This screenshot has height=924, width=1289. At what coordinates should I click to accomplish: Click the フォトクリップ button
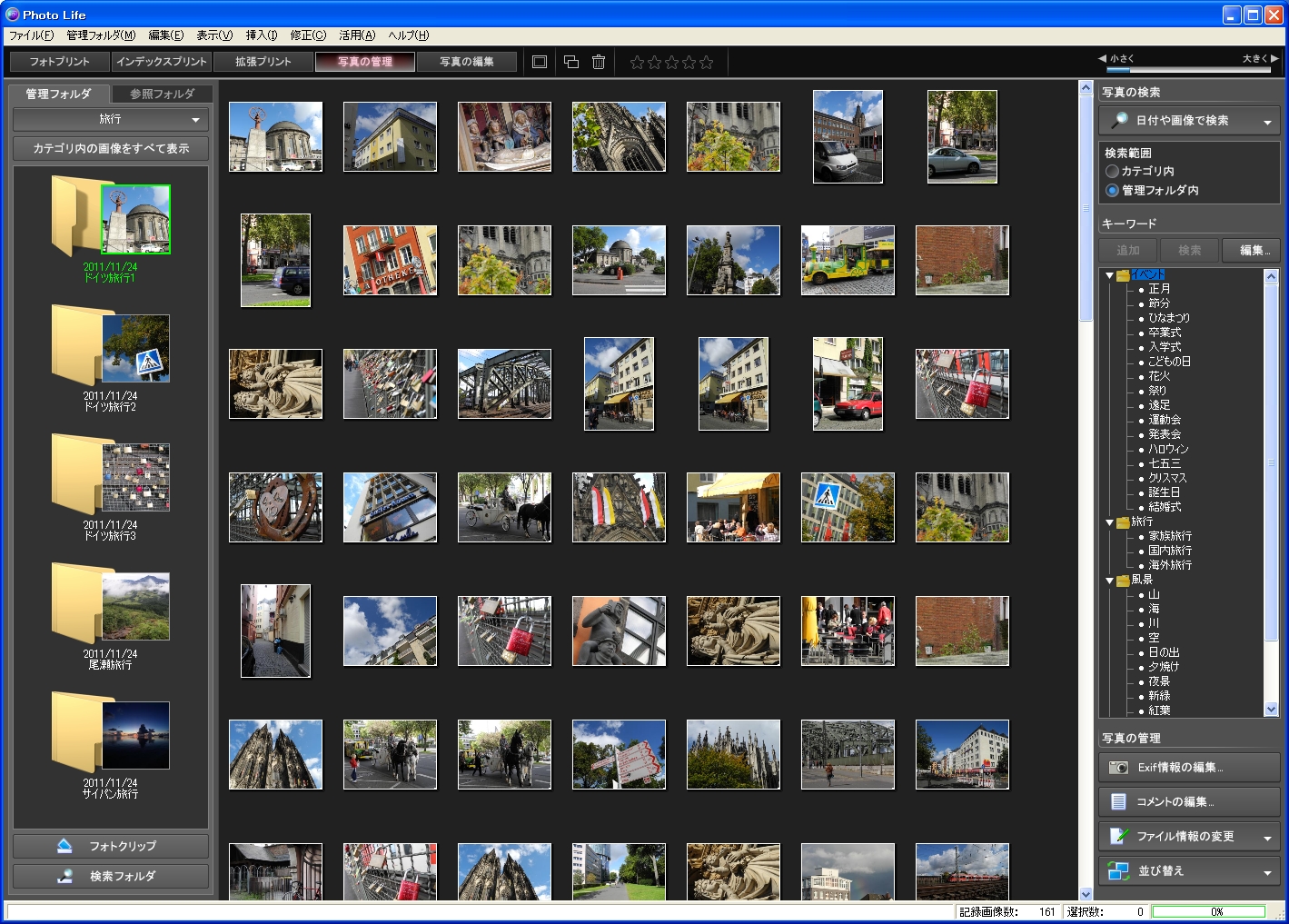(111, 846)
